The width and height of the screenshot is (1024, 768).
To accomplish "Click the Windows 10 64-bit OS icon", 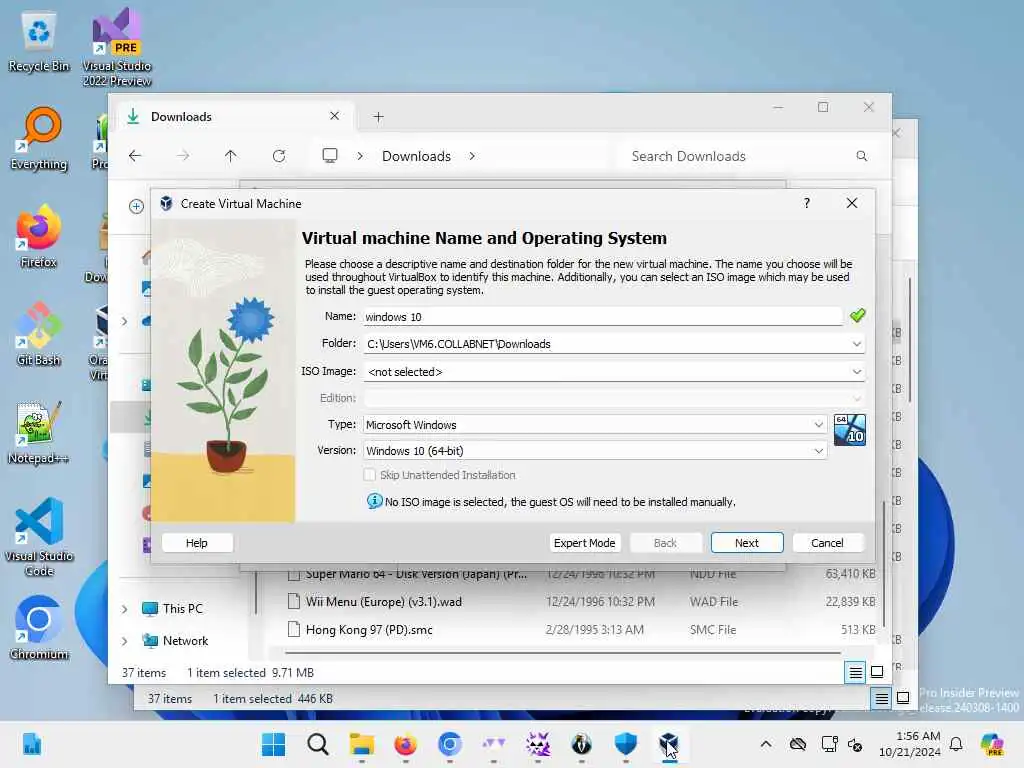I will [x=850, y=430].
